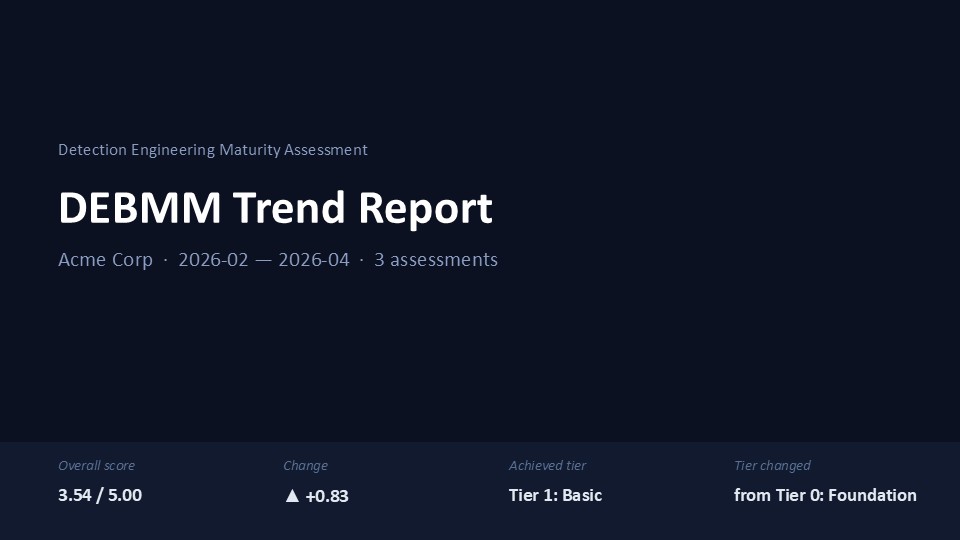Click the 'Change' label

(x=306, y=465)
